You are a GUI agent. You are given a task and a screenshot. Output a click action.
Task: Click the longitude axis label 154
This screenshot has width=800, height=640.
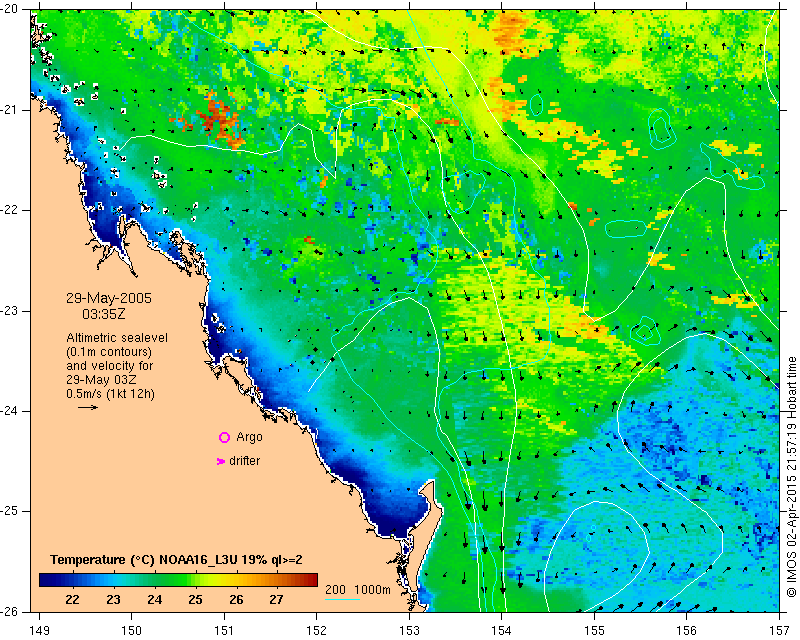502,631
